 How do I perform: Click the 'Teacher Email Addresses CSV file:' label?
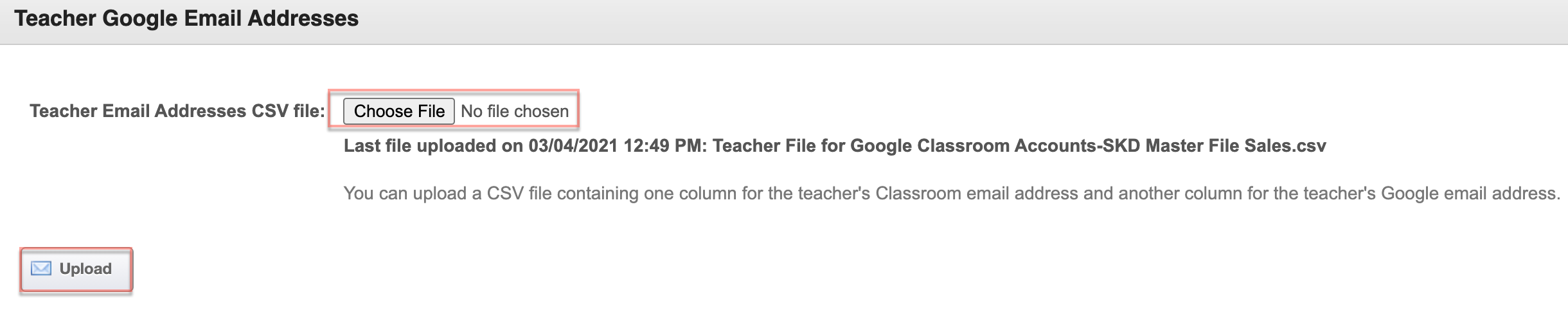click(x=177, y=111)
